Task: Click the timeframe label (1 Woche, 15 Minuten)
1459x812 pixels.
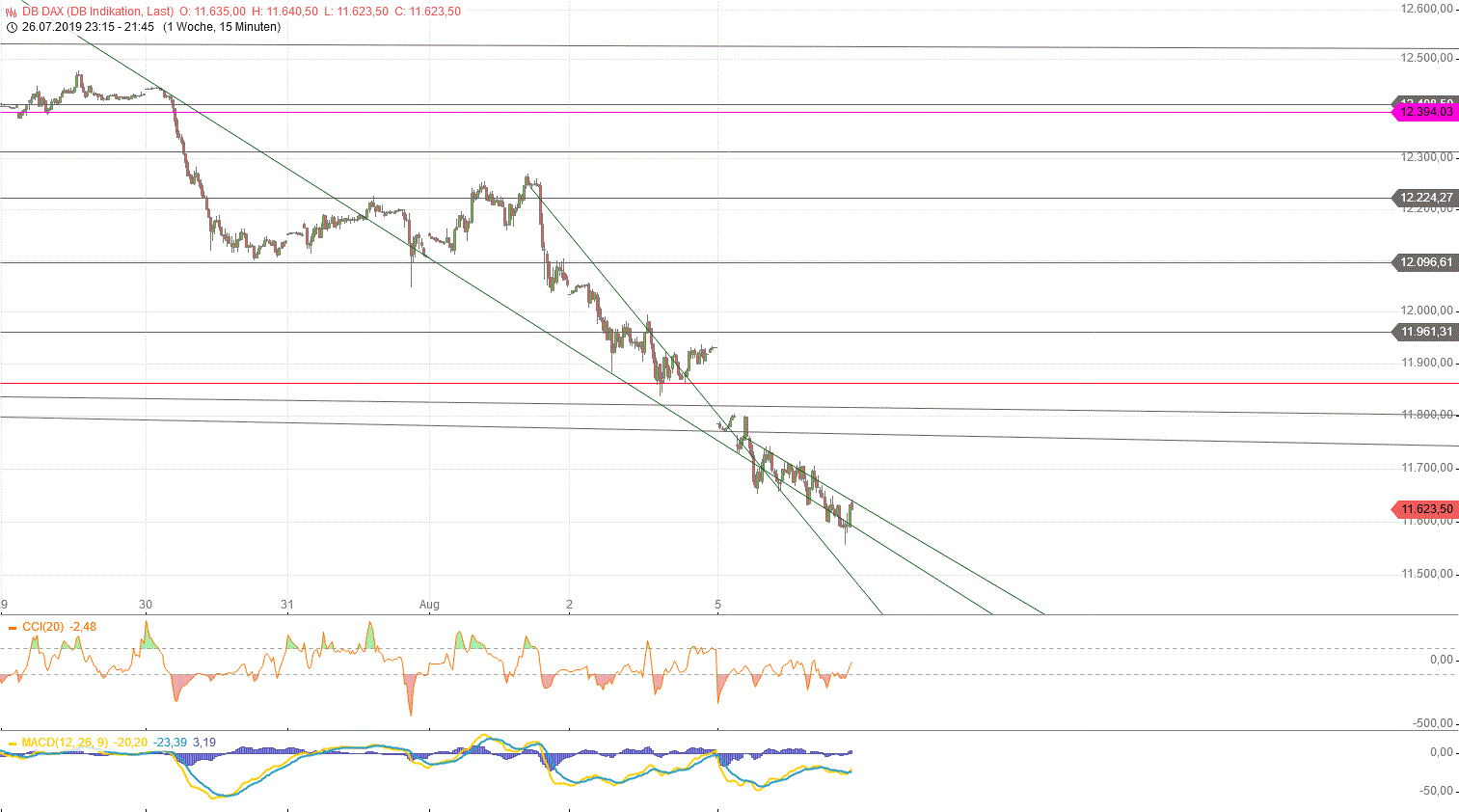Action: 222,27
